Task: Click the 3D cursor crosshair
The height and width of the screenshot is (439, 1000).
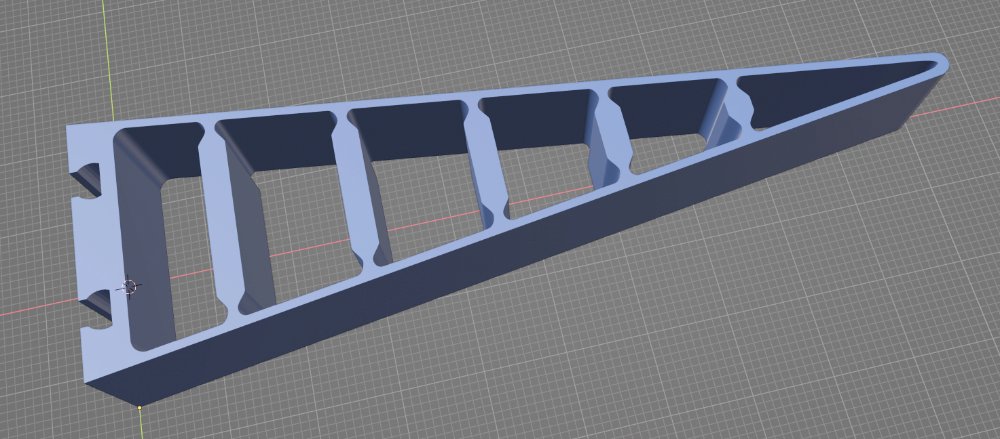Action: [129, 287]
